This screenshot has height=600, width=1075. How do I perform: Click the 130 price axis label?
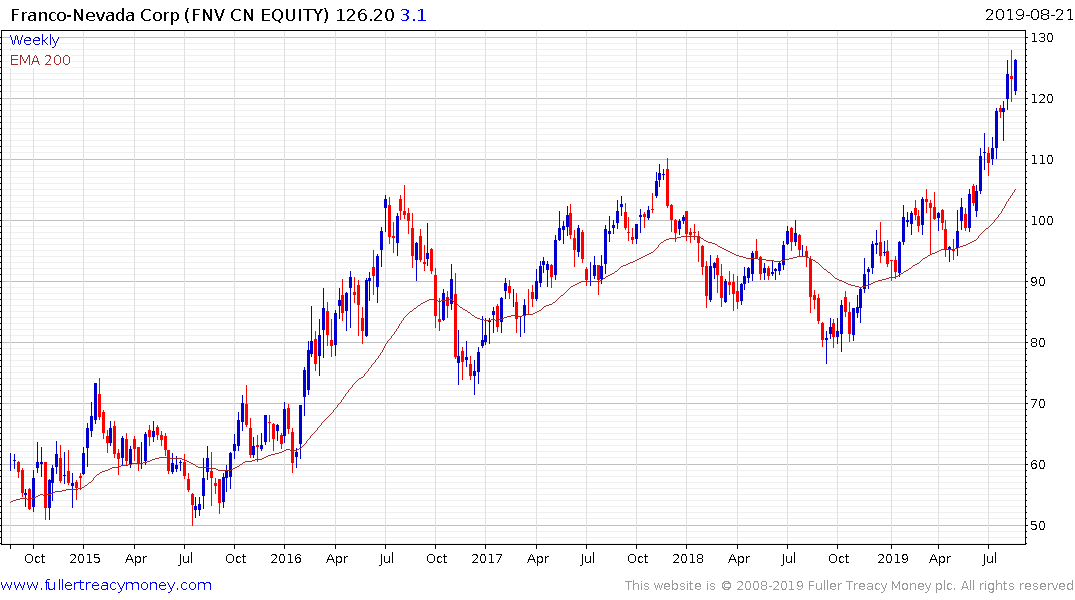pyautogui.click(x=1042, y=38)
